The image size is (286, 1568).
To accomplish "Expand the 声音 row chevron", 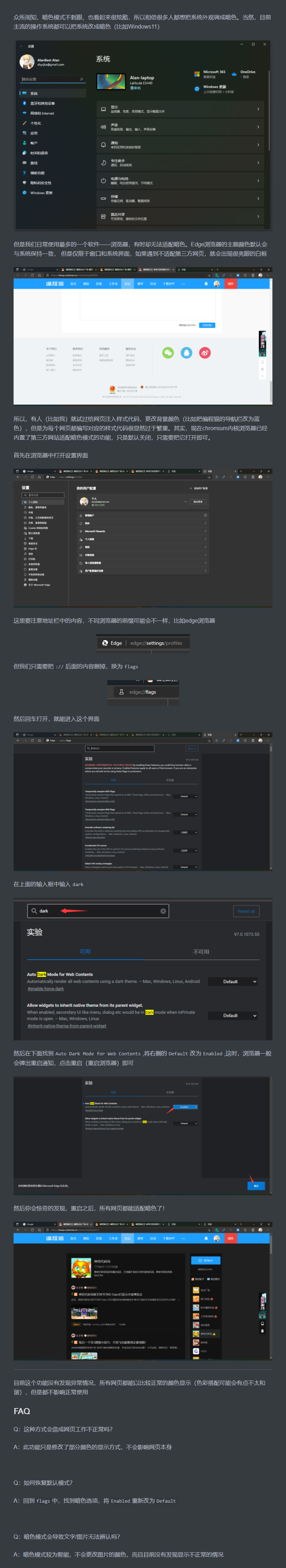I will [258, 127].
